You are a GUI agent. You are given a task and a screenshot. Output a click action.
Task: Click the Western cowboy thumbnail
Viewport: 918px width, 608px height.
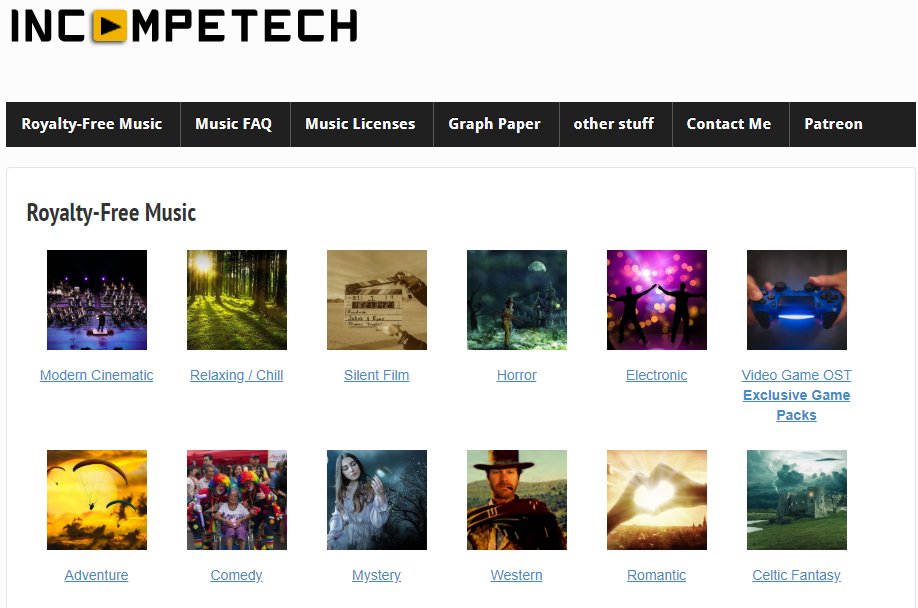click(x=516, y=500)
